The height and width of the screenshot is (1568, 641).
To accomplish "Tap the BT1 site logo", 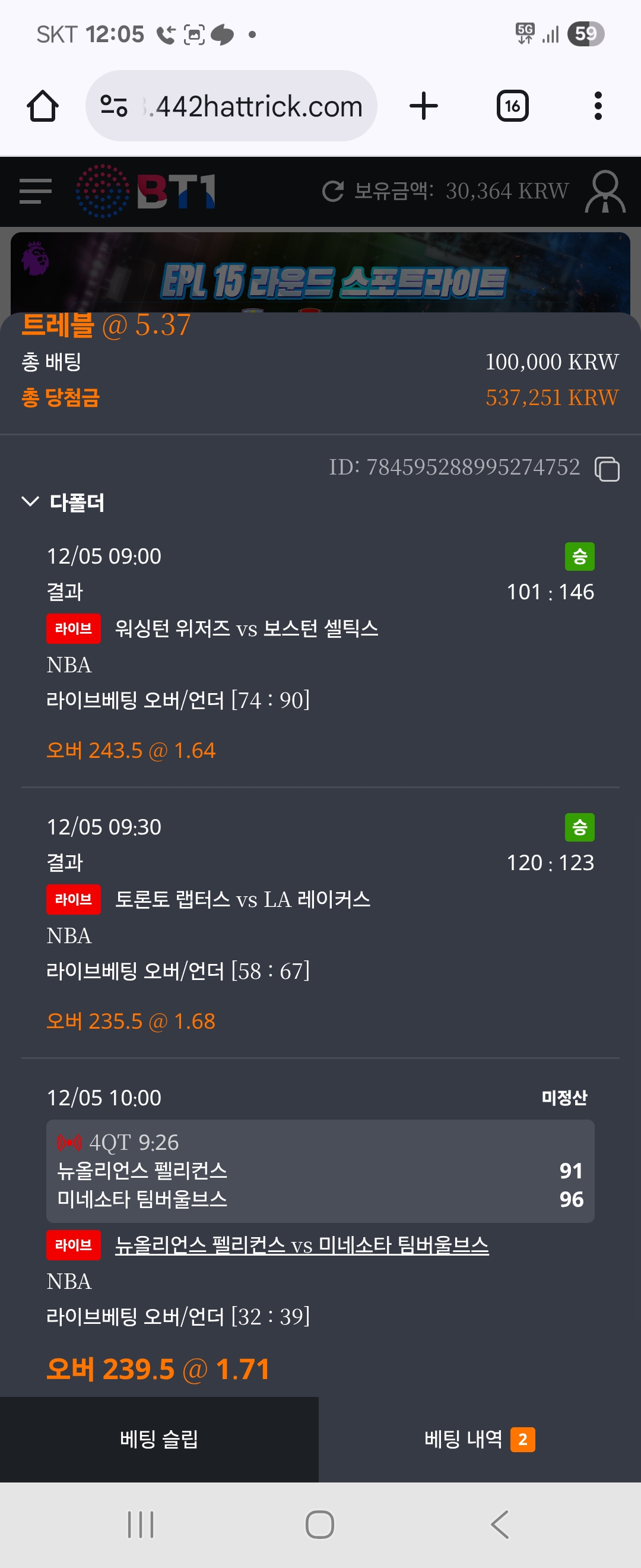I will (146, 192).
